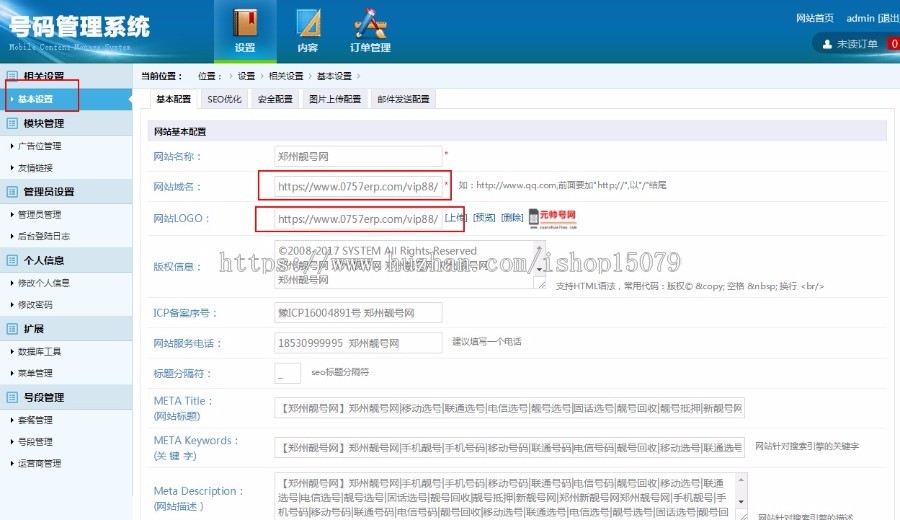Click the 删除 logo delete link
The image size is (900, 520).
512,218
